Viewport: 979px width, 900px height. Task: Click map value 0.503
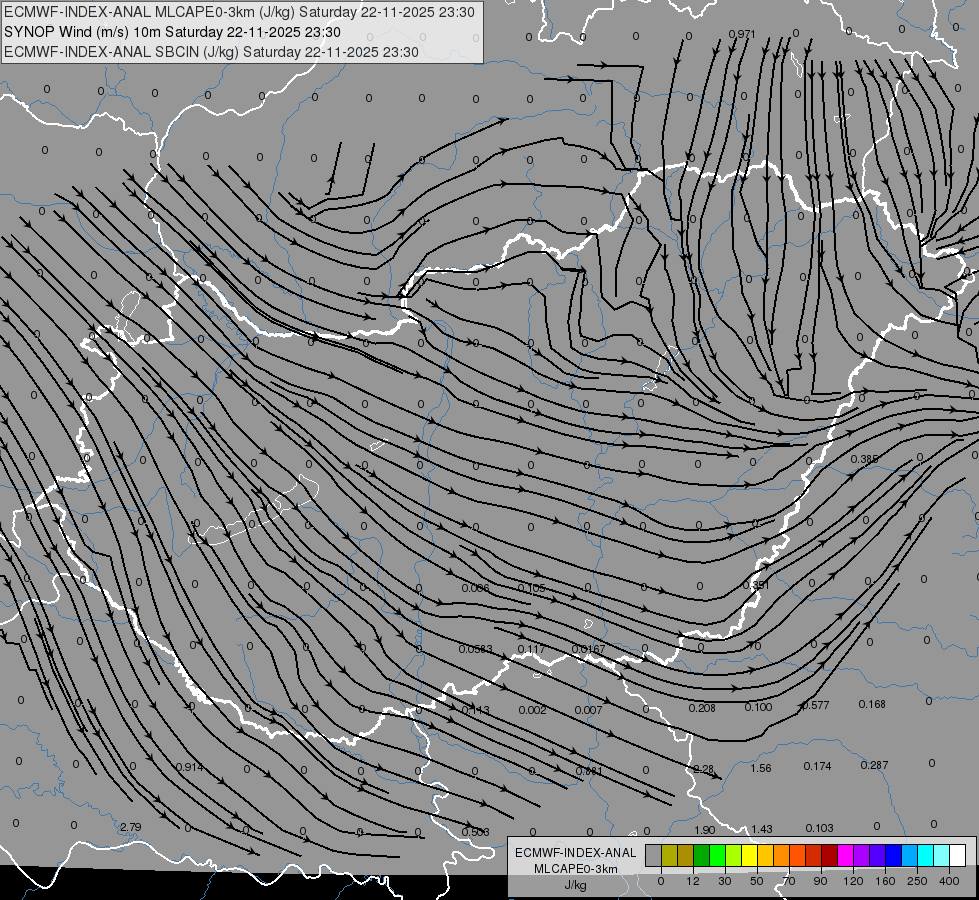click(475, 833)
